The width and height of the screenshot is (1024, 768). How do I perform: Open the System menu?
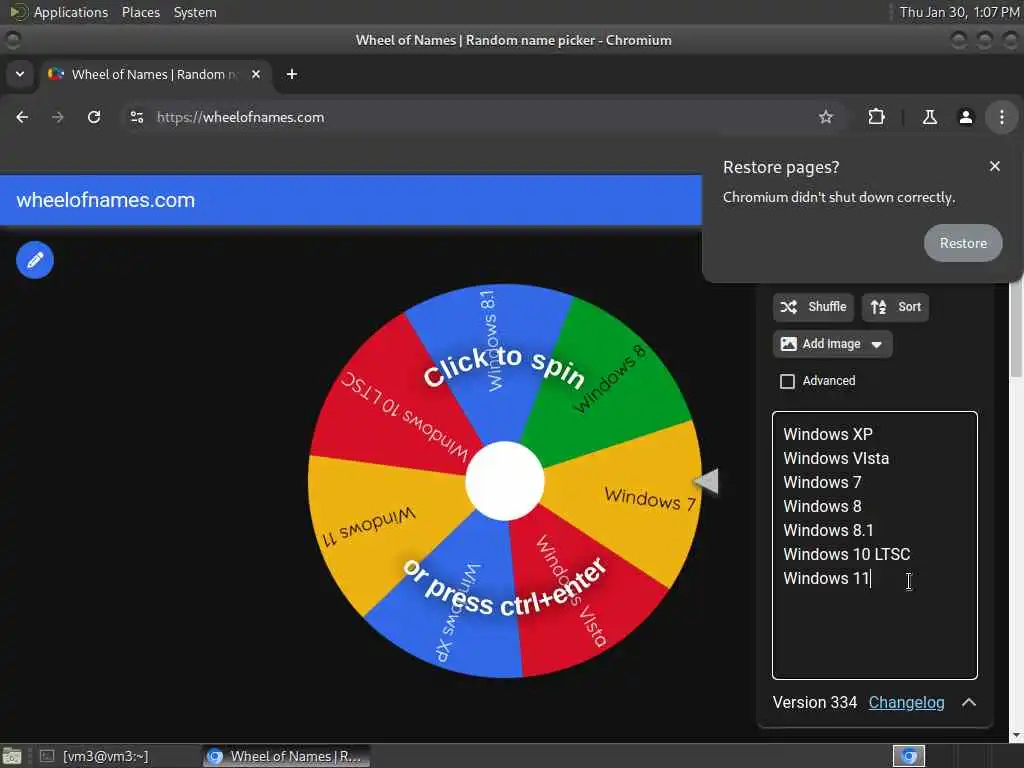(195, 12)
